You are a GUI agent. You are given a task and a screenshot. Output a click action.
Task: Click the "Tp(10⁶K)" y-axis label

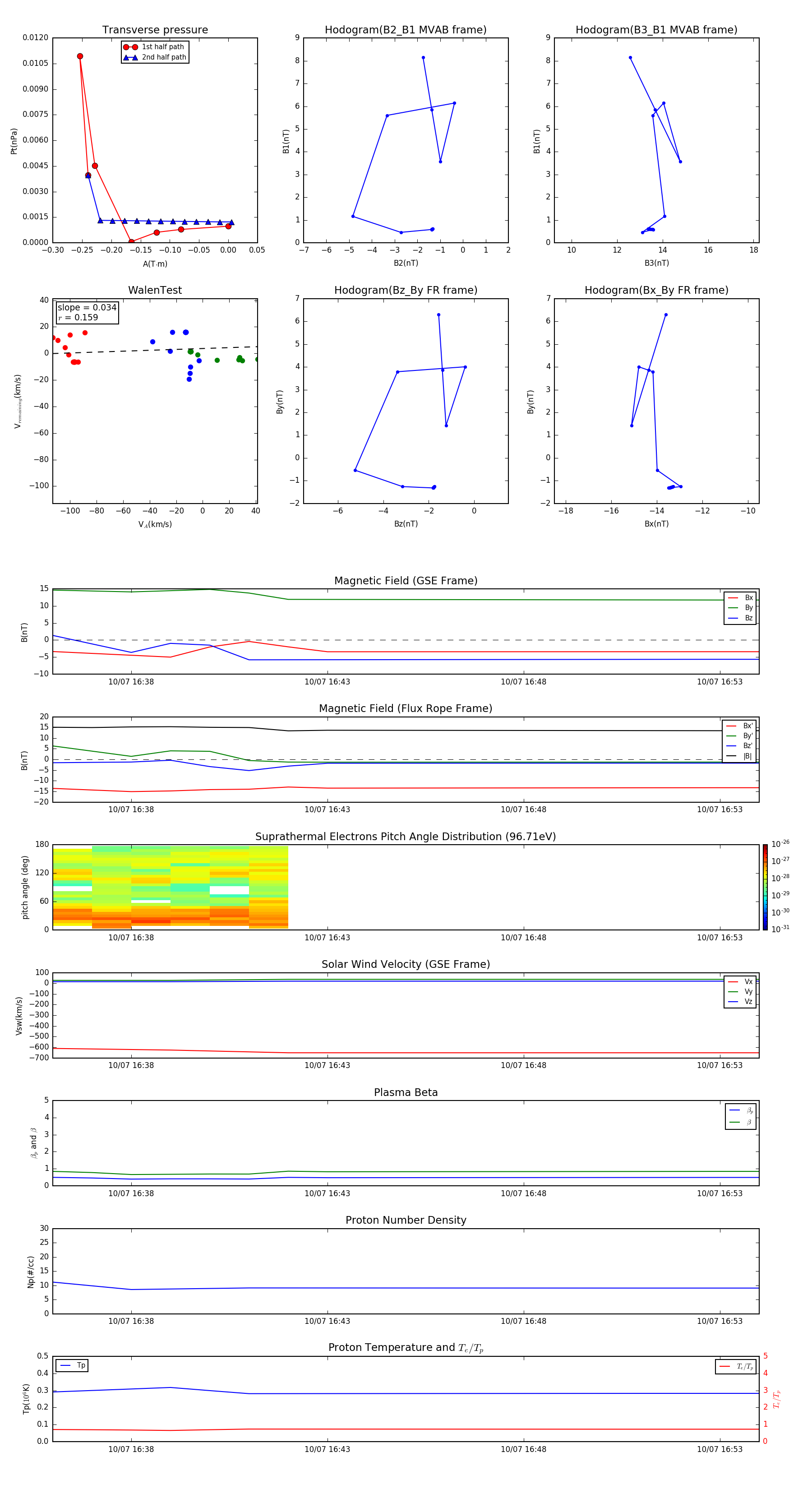pyautogui.click(x=26, y=1399)
